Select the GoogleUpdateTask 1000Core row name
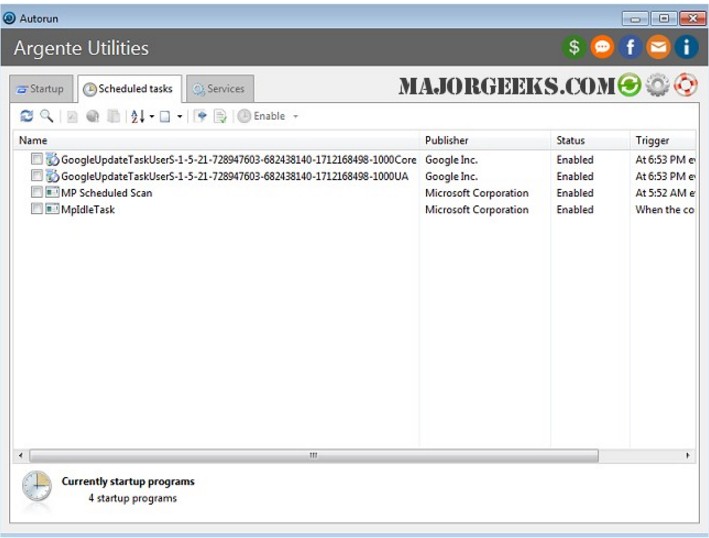This screenshot has height=538, width=709. click(238, 160)
